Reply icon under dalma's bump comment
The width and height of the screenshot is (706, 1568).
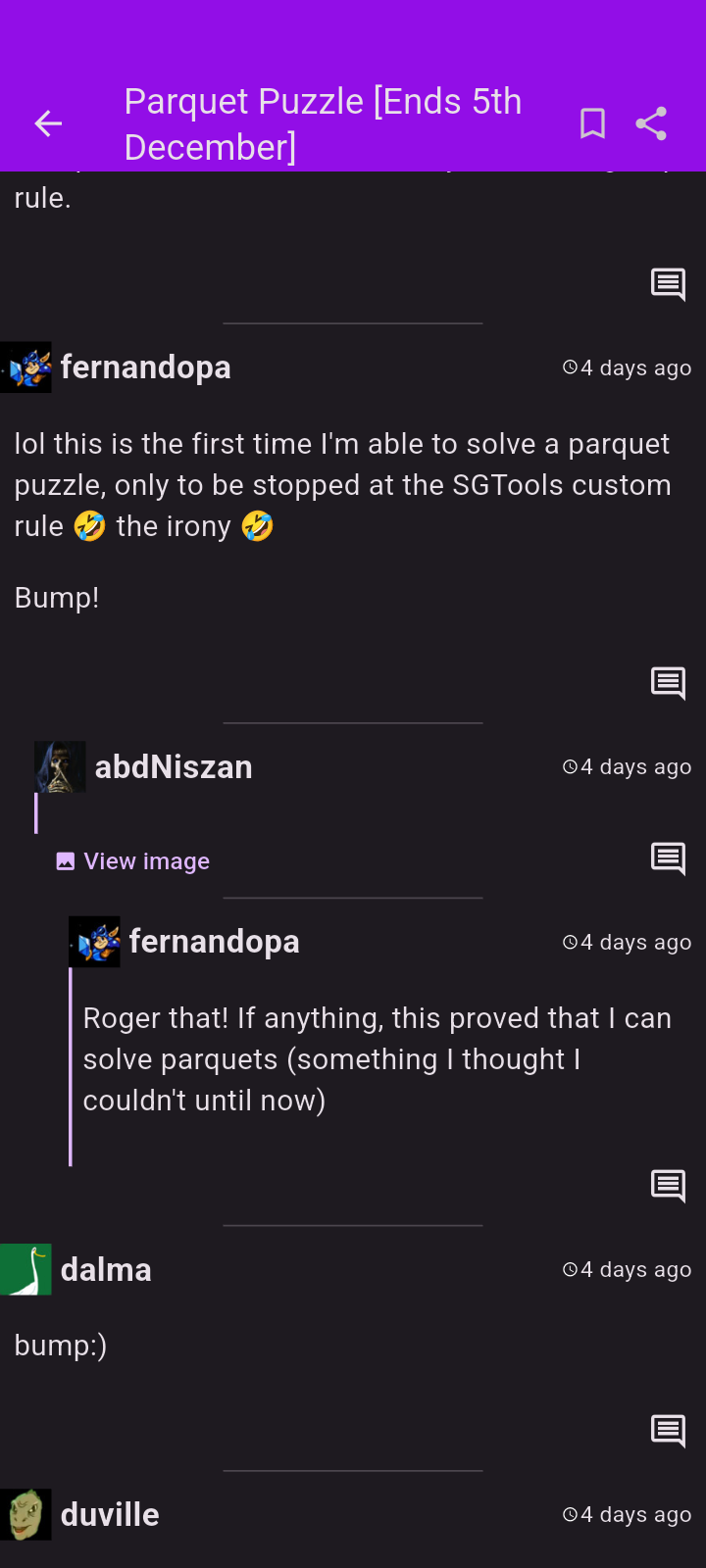point(668,1431)
